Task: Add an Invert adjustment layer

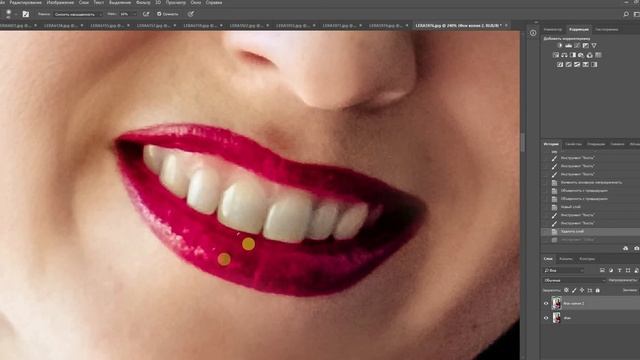Action: pyautogui.click(x=560, y=64)
